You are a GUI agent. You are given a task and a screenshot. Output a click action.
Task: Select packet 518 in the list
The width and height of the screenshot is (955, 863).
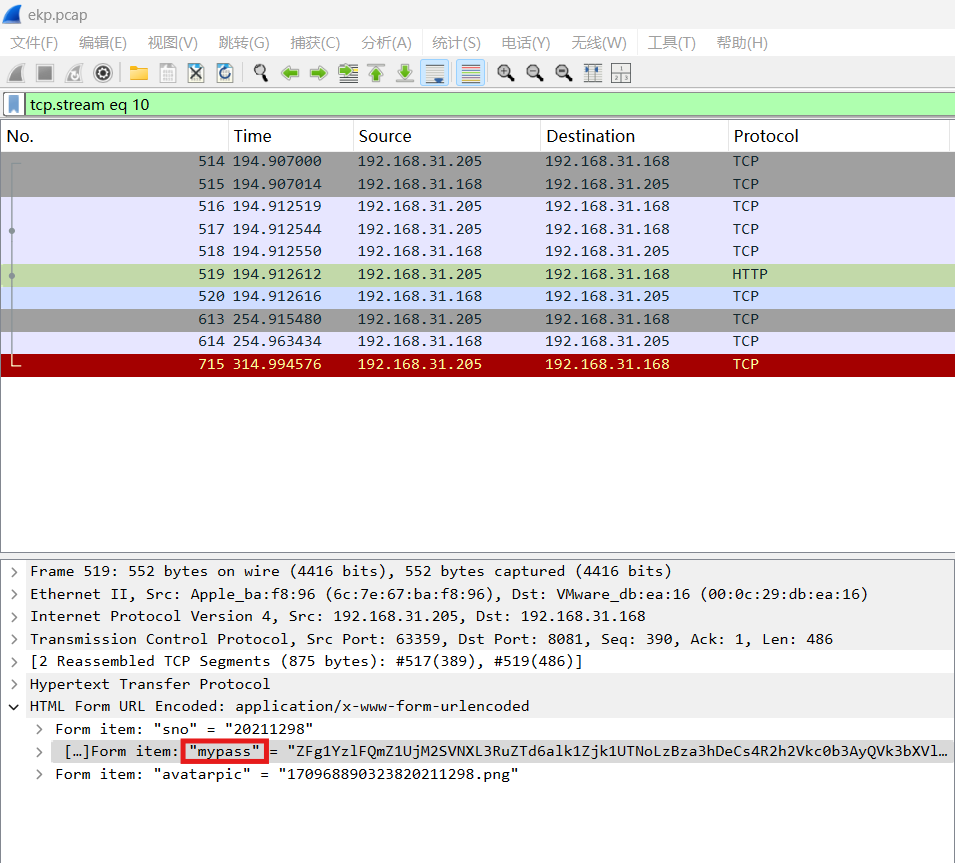[x=478, y=252]
